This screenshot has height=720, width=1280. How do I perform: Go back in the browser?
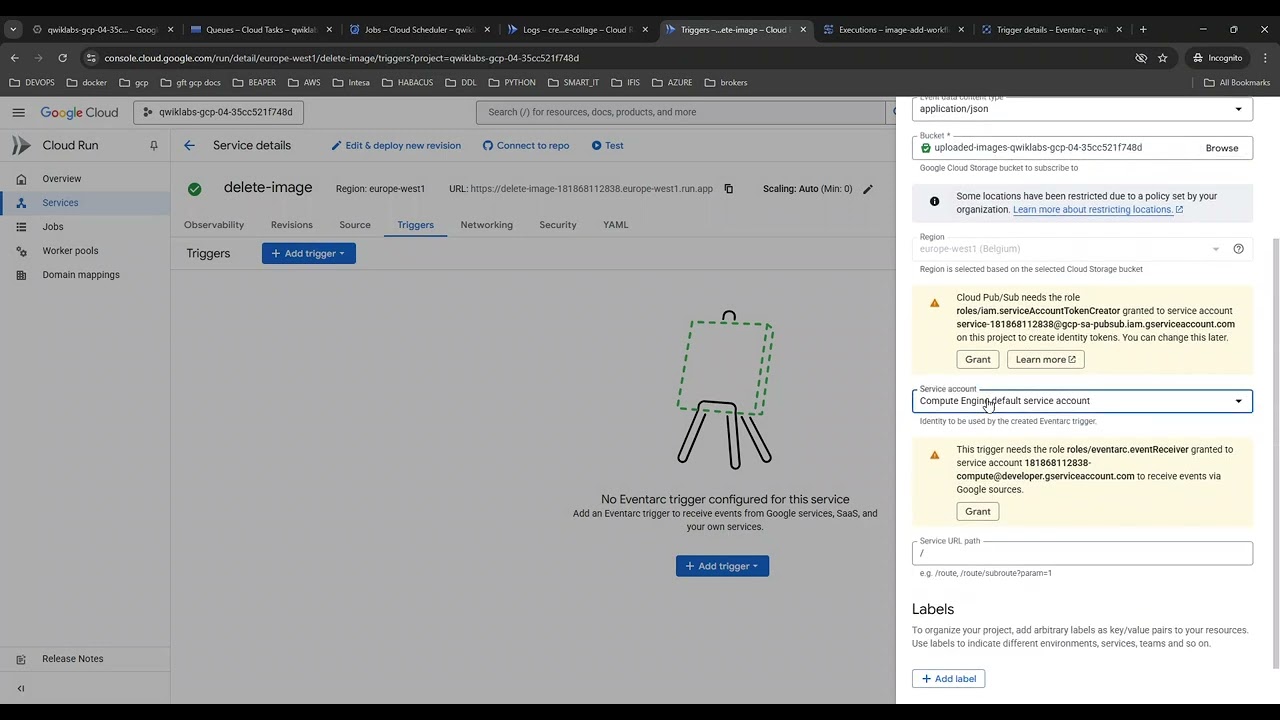15,58
